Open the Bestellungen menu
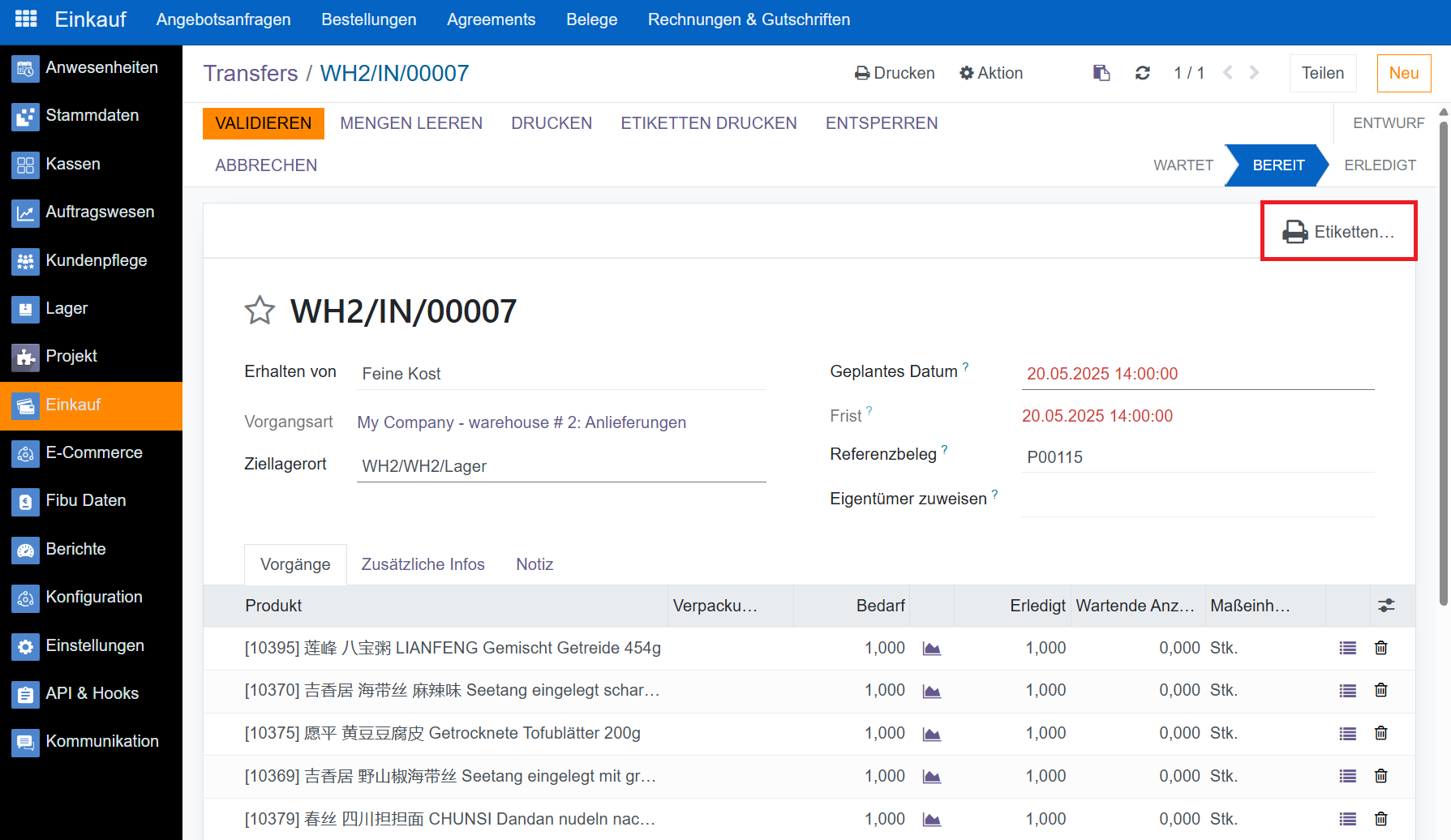The height and width of the screenshot is (840, 1451). (x=368, y=19)
